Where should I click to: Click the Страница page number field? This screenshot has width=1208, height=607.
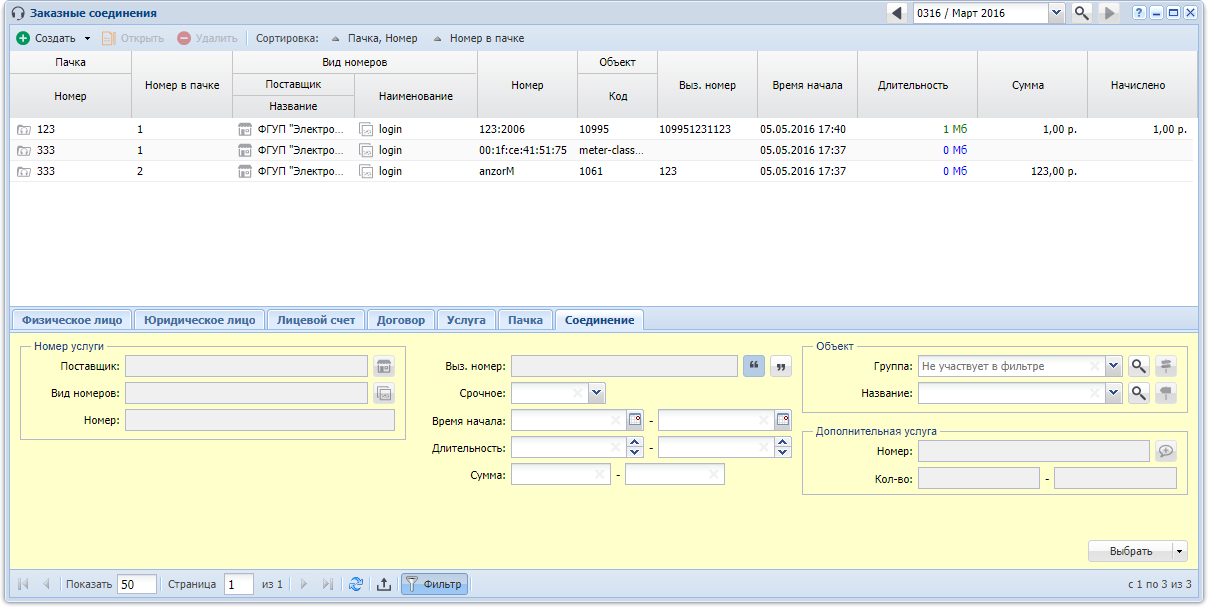[x=239, y=585]
